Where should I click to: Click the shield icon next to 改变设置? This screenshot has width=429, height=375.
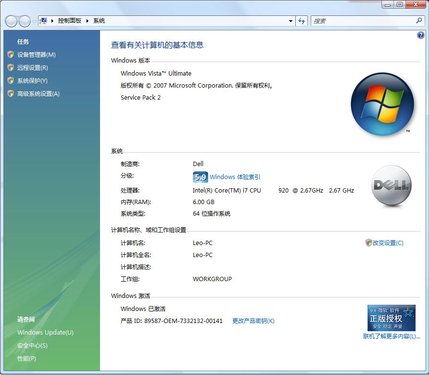369,243
